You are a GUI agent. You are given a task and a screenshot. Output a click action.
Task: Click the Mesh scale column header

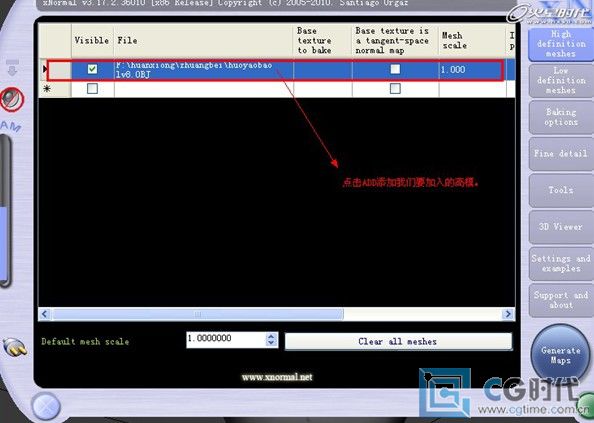pos(472,40)
